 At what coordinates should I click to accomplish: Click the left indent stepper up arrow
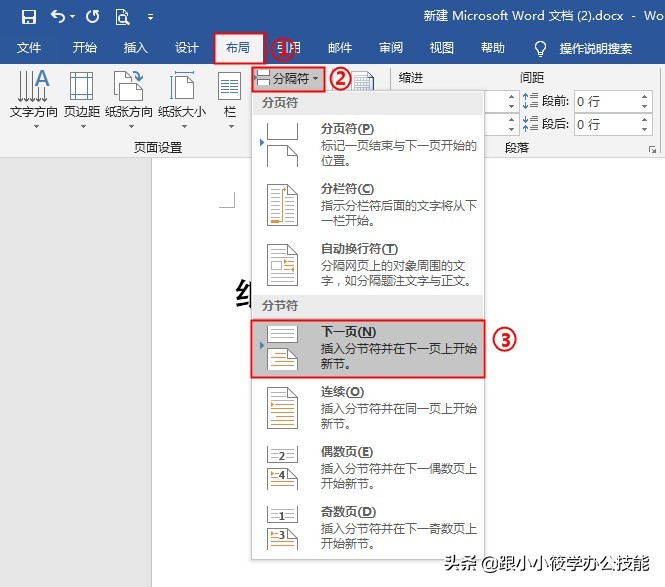(511, 97)
